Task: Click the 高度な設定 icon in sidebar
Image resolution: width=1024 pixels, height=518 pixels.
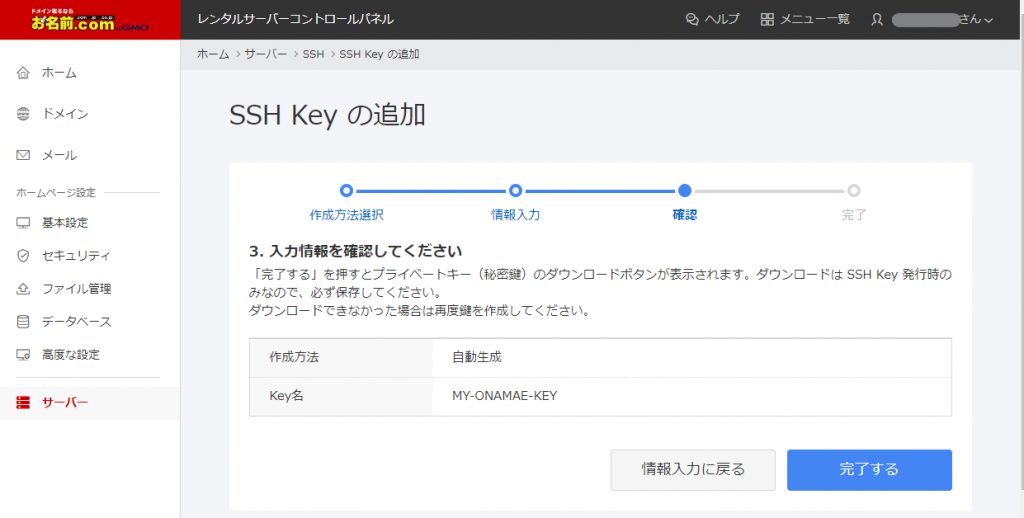Action: click(24, 355)
